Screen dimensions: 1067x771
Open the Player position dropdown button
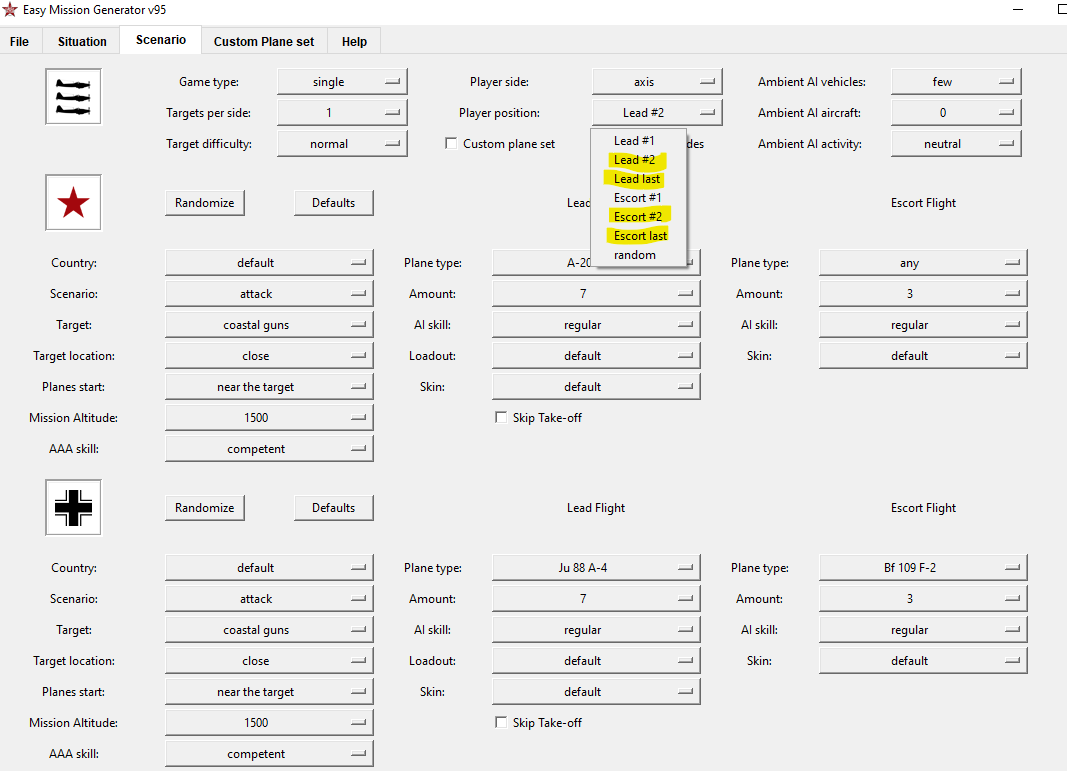(657, 112)
